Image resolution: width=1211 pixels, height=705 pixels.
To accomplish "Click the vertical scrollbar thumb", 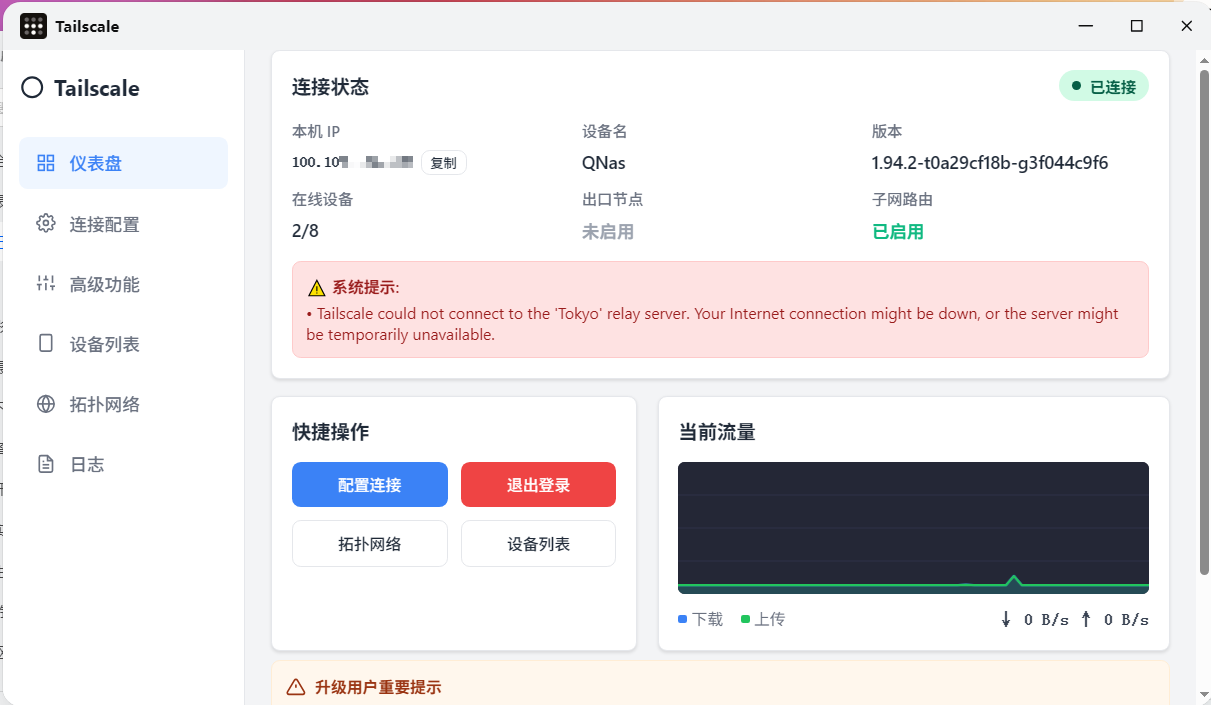I will coord(1203,320).
